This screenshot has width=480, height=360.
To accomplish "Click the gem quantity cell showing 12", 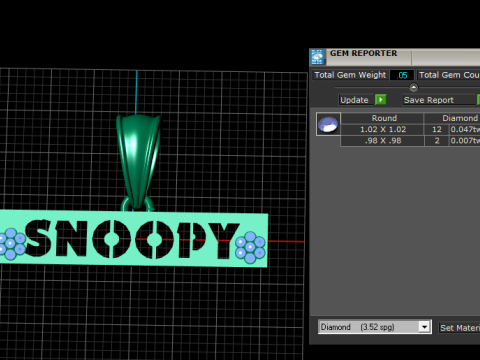I will point(437,129).
